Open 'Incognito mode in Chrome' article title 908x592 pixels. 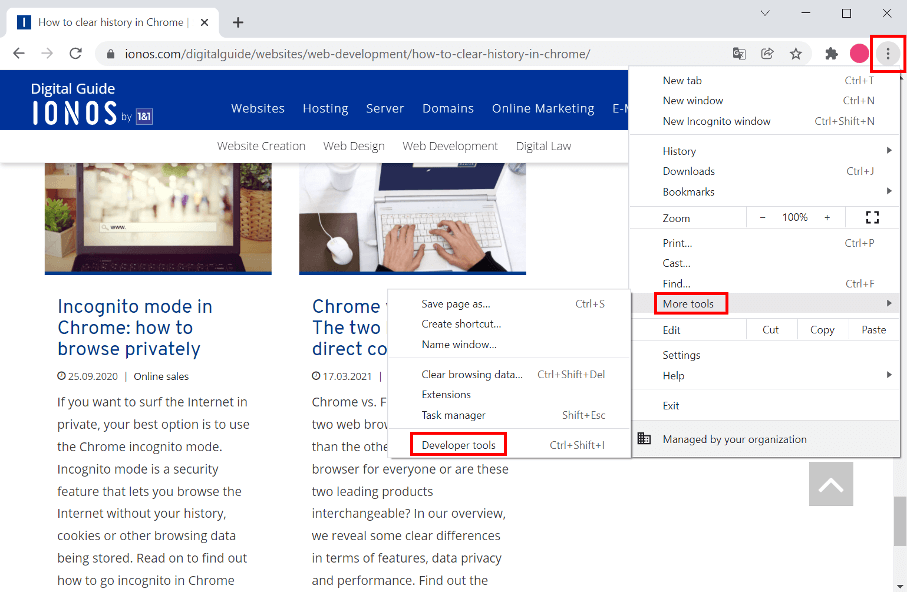coord(134,328)
